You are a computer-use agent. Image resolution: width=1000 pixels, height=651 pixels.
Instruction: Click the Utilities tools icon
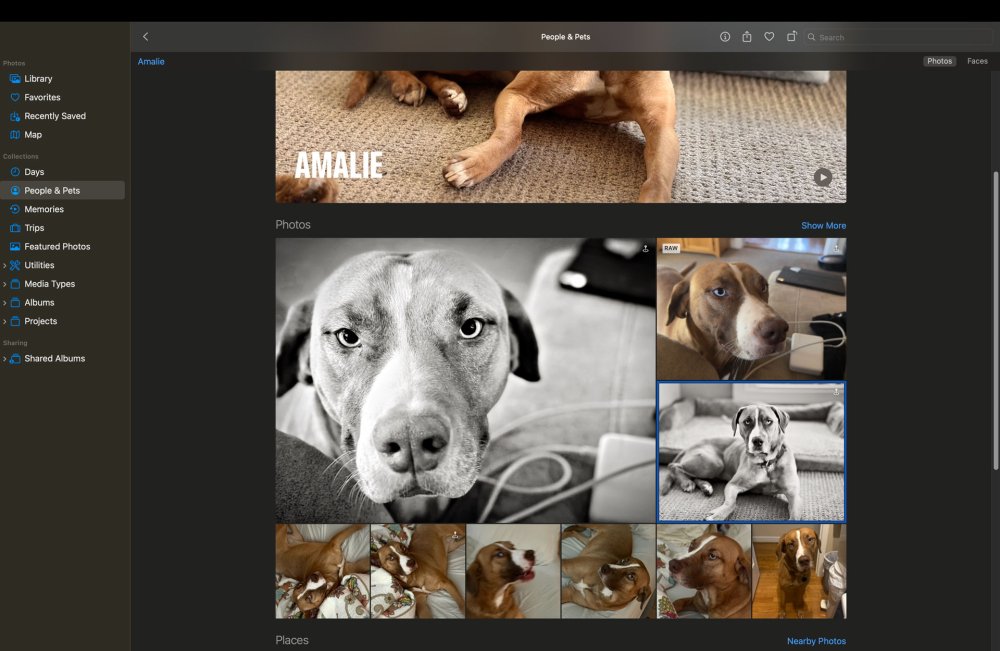(x=15, y=265)
